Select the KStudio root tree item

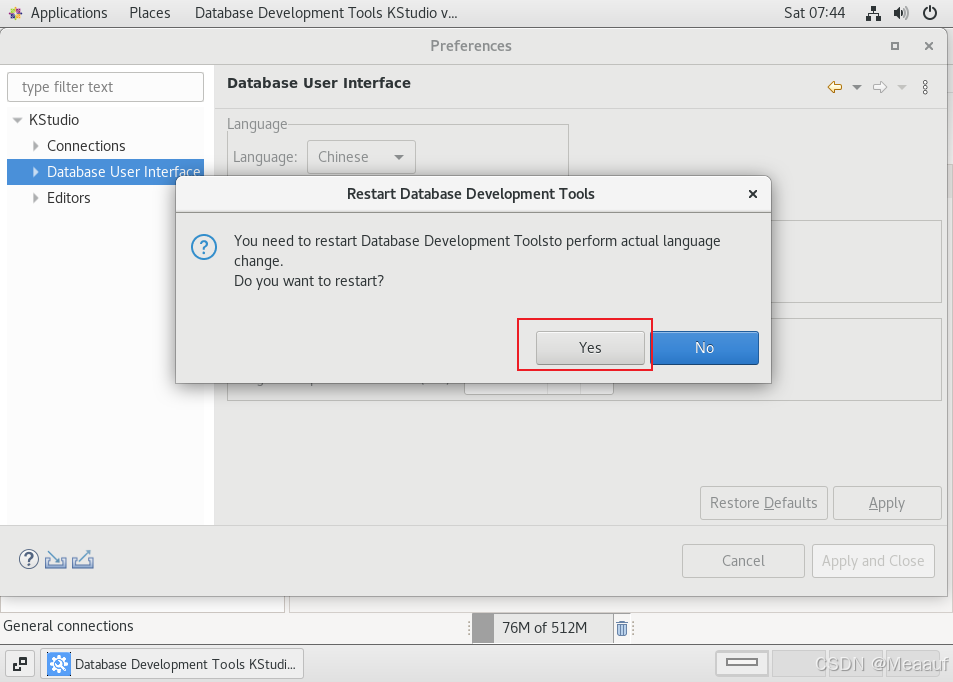pos(54,120)
